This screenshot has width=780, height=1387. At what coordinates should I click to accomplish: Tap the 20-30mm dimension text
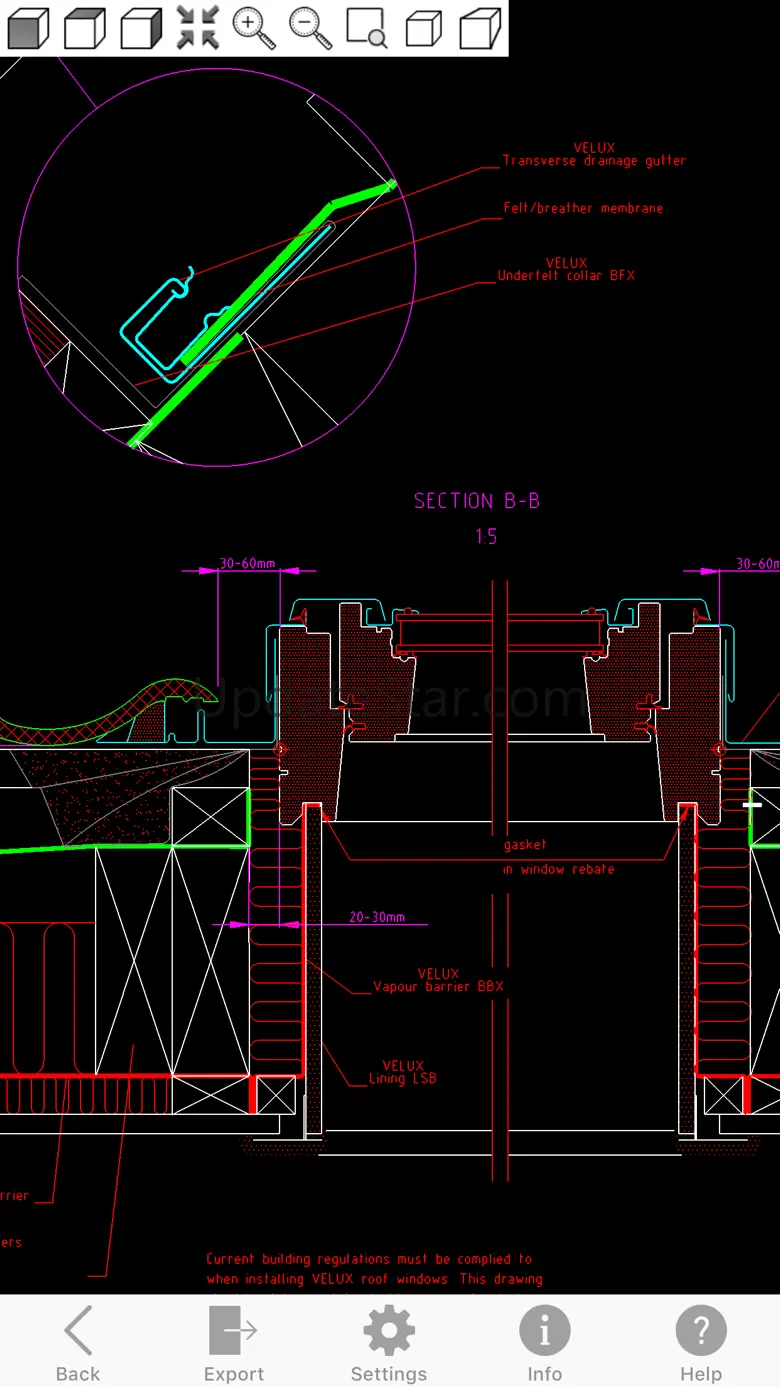coord(377,917)
